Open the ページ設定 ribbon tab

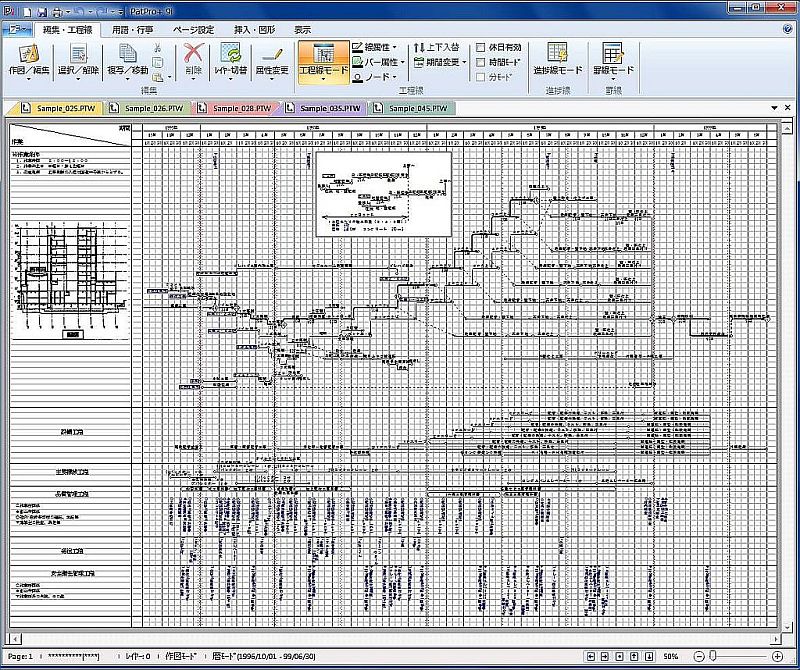pos(193,30)
